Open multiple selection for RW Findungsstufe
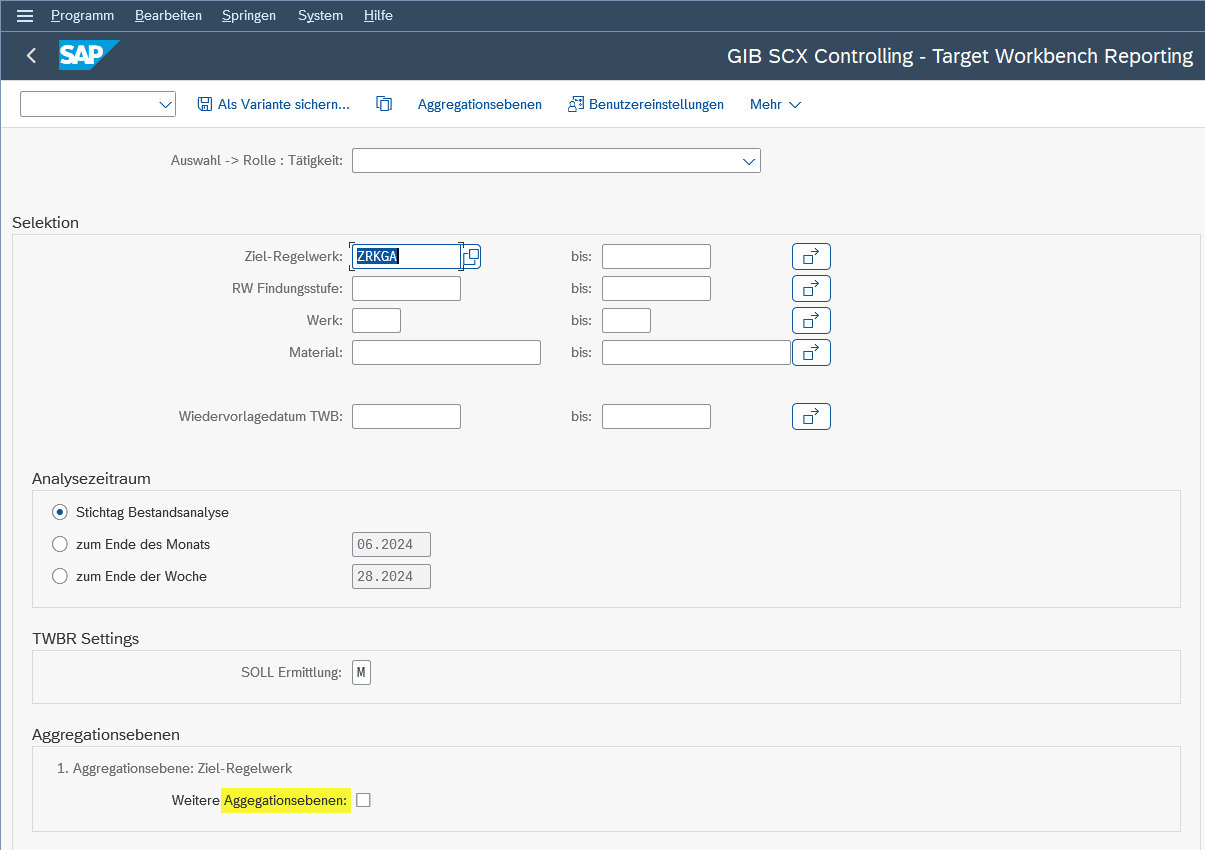1205x850 pixels. click(x=811, y=289)
